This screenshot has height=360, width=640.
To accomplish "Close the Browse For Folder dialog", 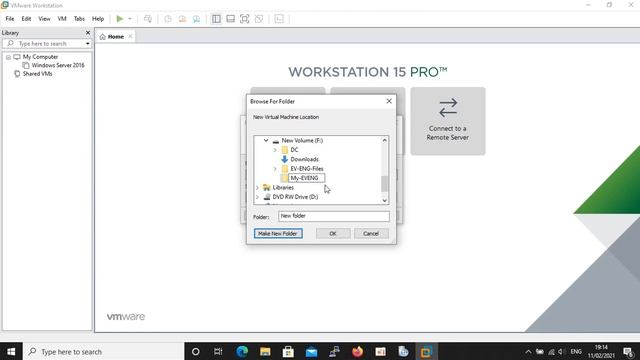I will coord(389,101).
